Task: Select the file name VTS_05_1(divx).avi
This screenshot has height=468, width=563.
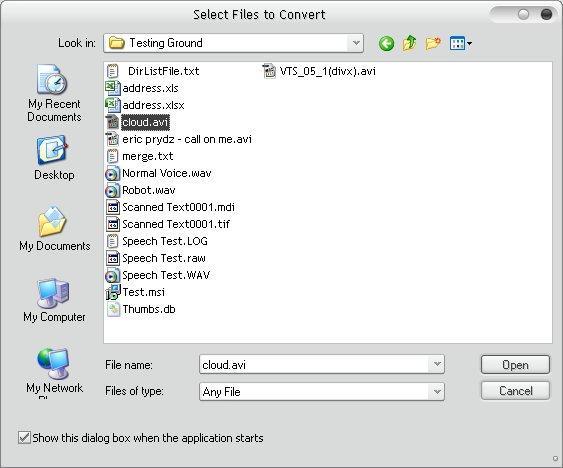Action: point(327,71)
